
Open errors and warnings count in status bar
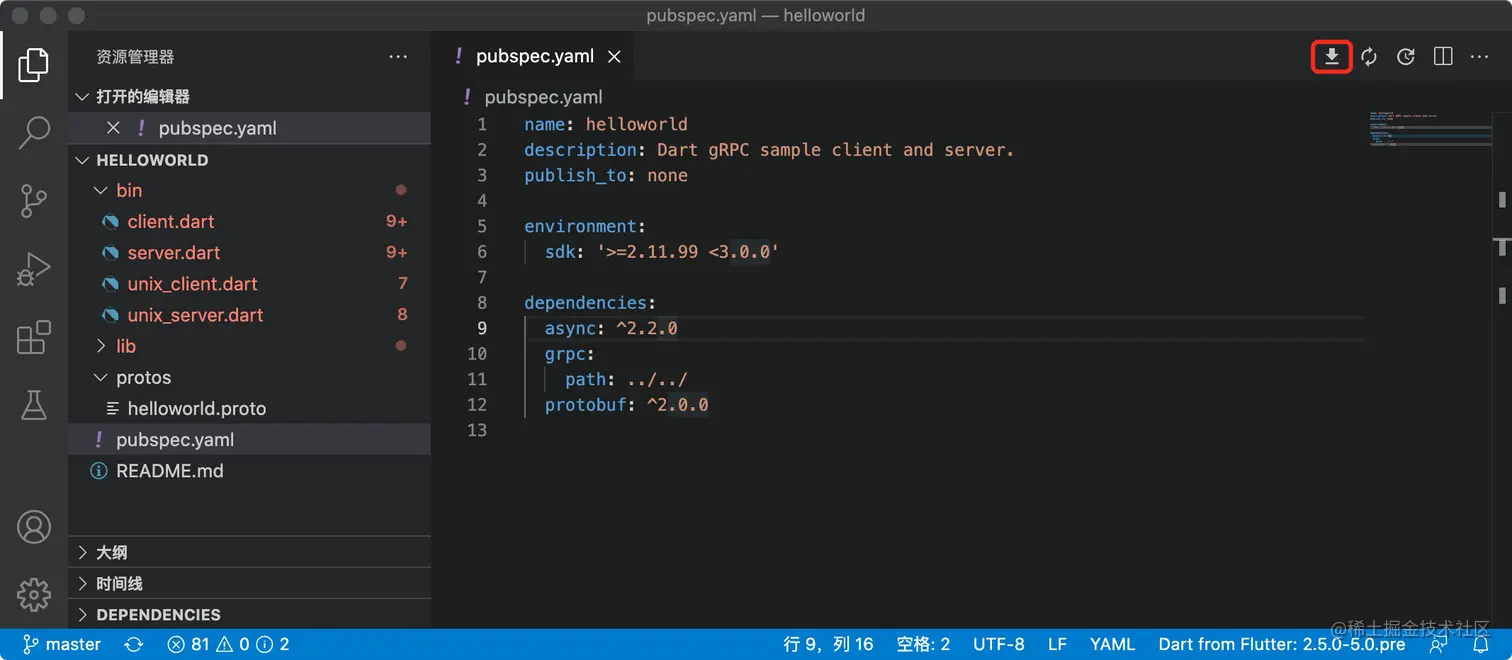click(229, 645)
